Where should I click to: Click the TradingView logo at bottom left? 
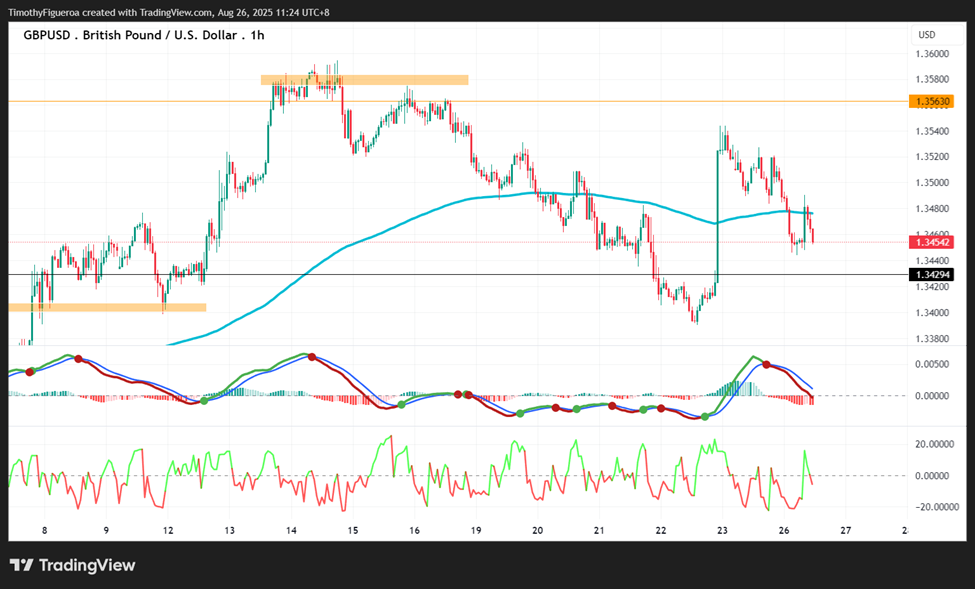(x=72, y=565)
